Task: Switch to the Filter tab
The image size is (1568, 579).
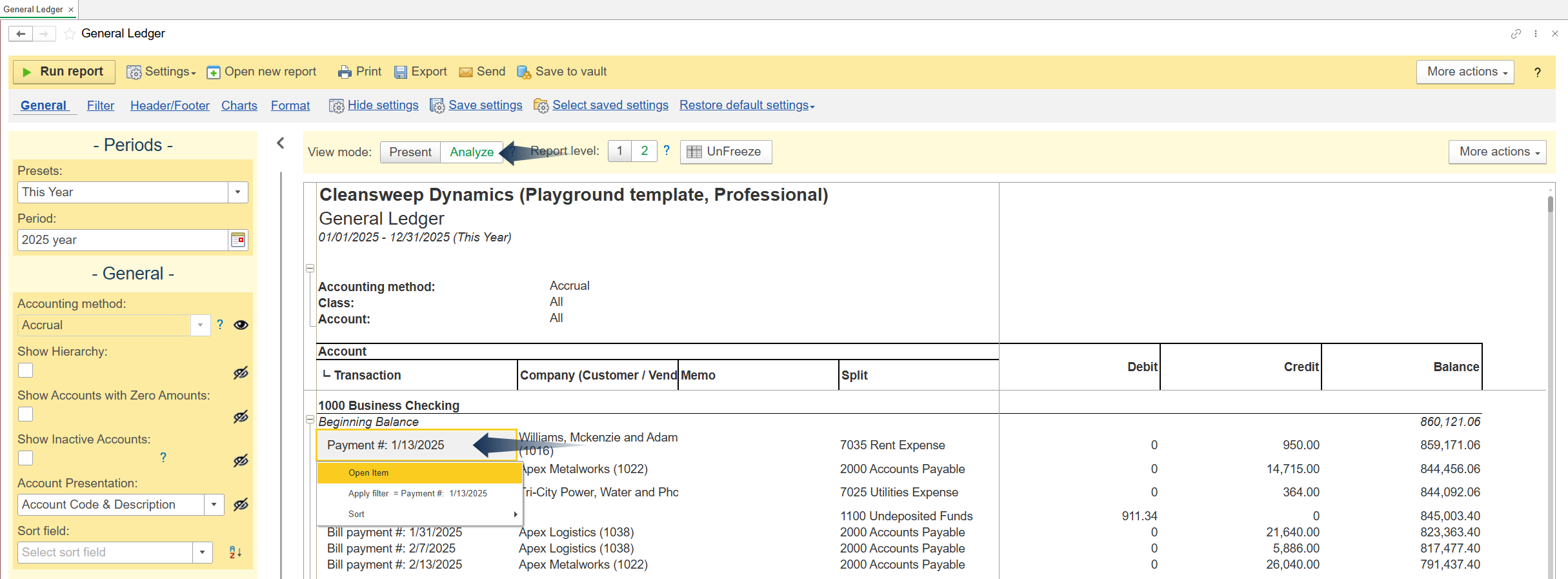Action: (x=101, y=106)
